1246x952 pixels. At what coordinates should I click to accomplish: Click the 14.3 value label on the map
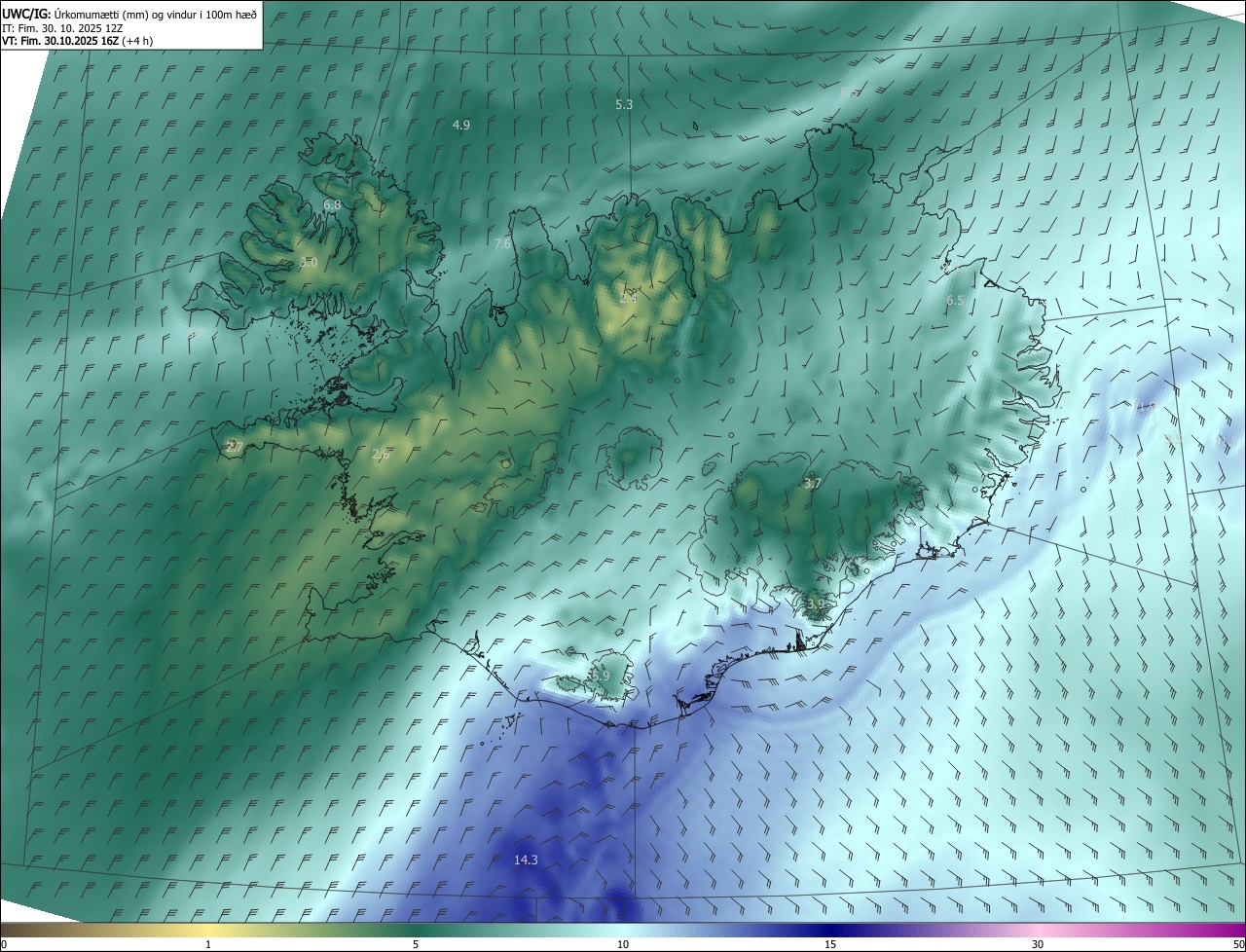pos(526,860)
